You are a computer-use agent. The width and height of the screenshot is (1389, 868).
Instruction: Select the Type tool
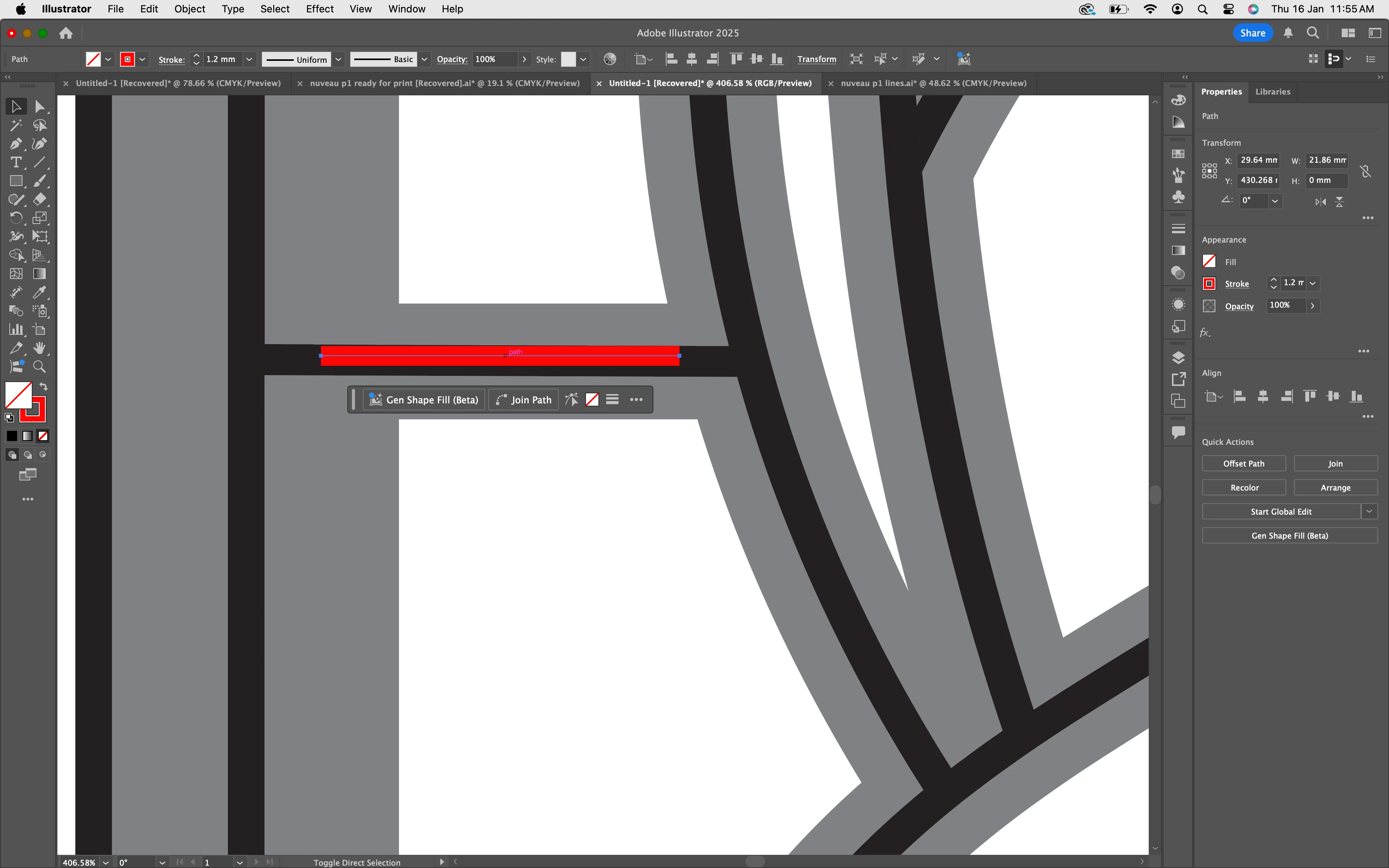(16, 162)
